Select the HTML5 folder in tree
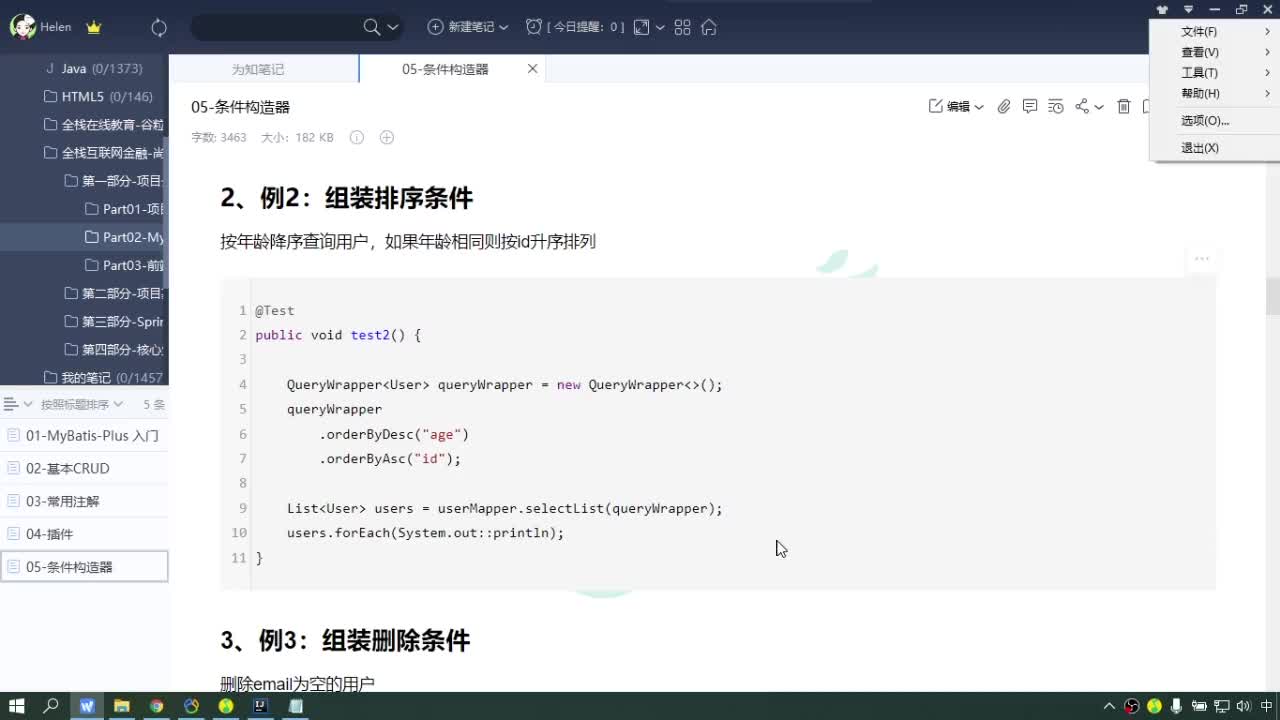The image size is (1280, 720). pyautogui.click(x=84, y=97)
